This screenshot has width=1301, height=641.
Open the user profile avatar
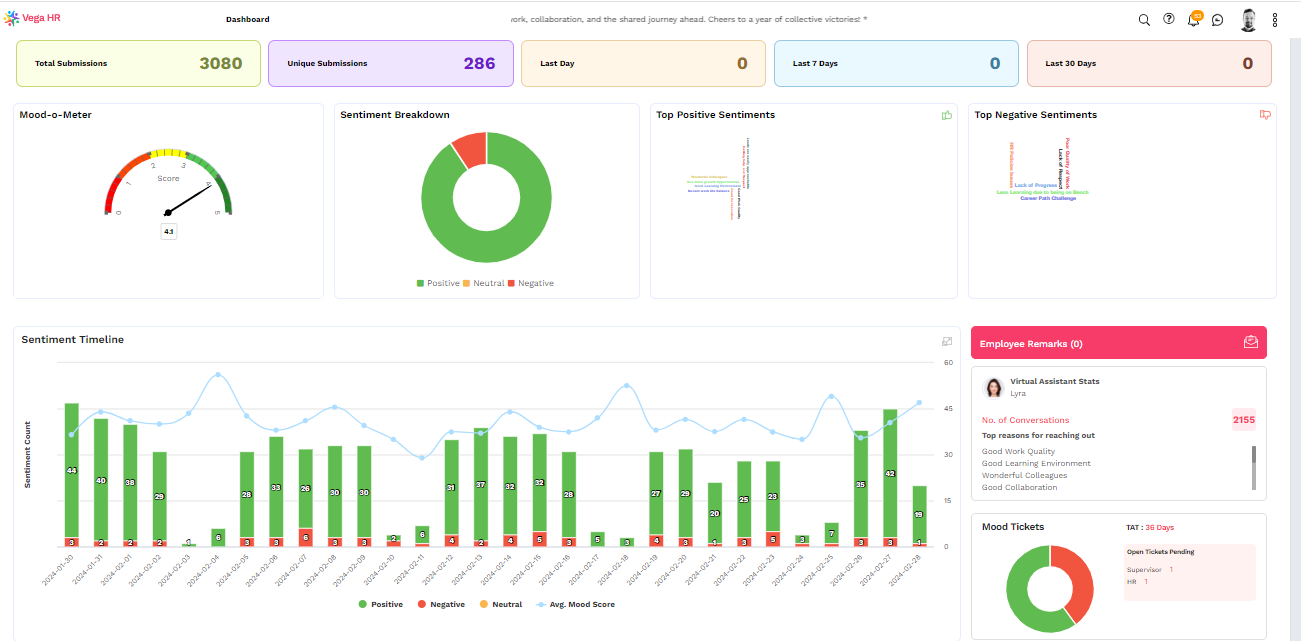(x=1248, y=19)
